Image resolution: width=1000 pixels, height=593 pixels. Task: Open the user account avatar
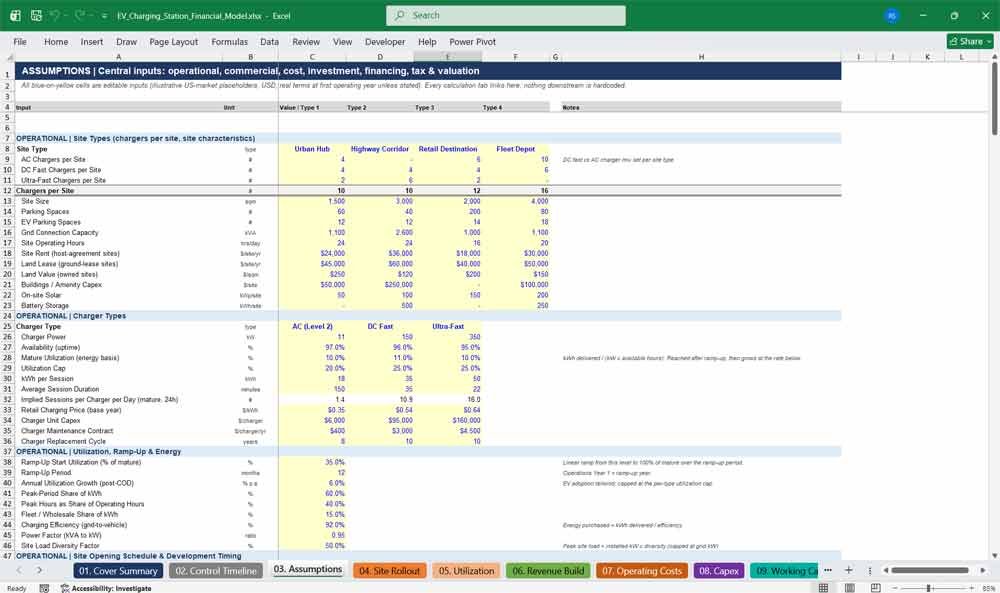pos(892,15)
